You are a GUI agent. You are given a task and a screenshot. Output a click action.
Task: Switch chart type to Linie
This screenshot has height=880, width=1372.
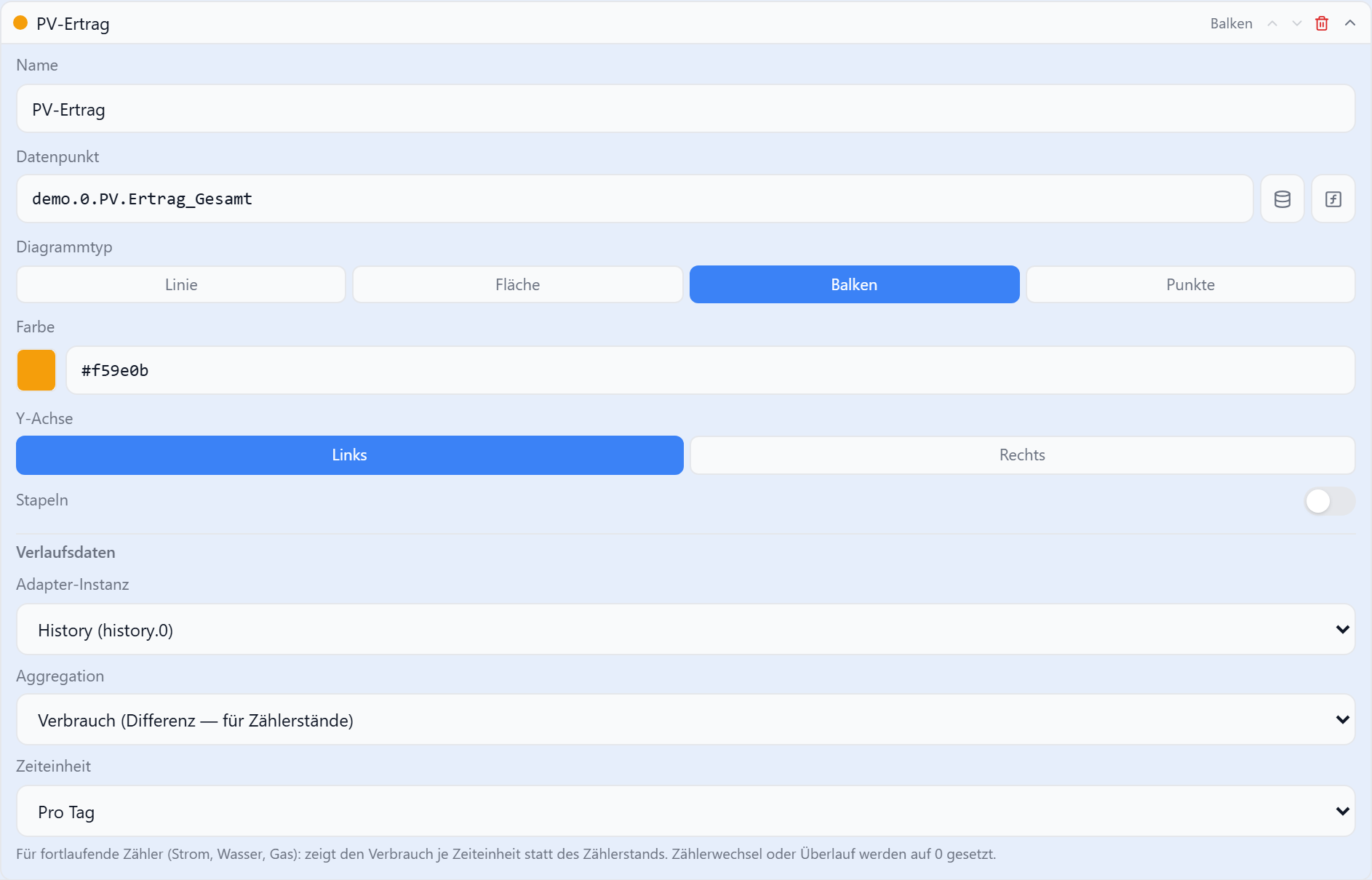point(181,284)
